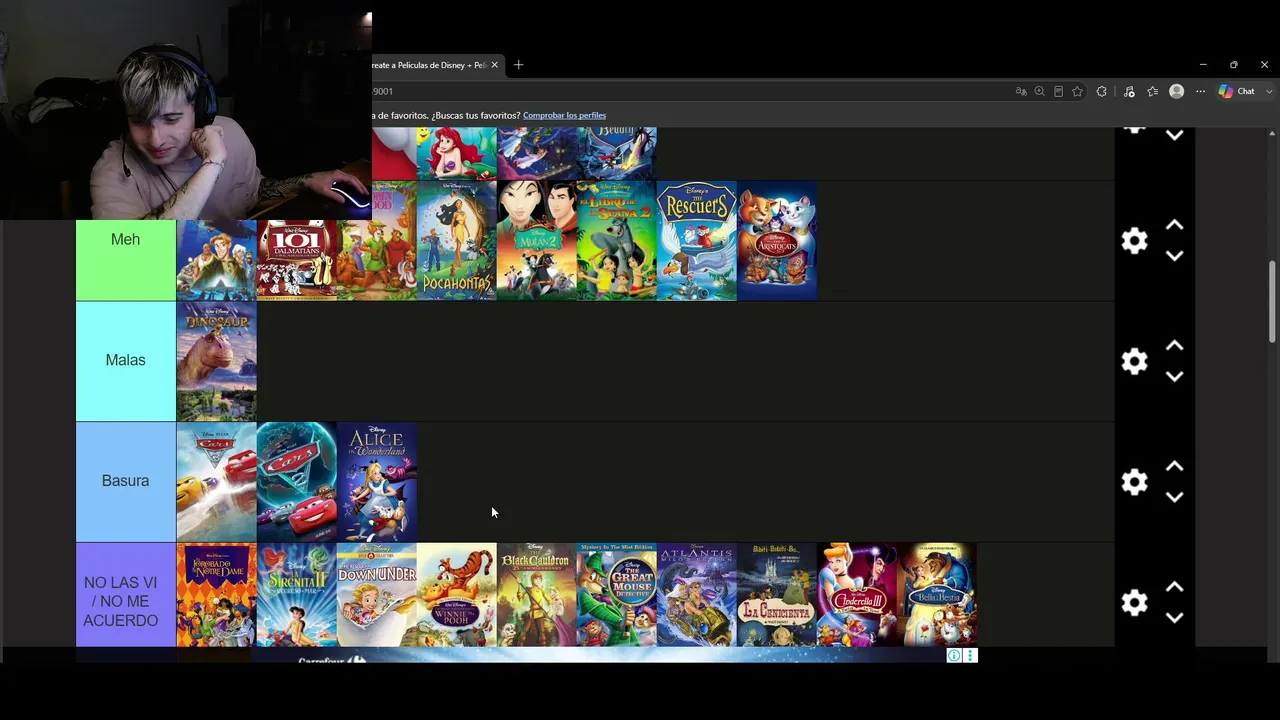This screenshot has height=720, width=1280.
Task: Add page to favorites with star icon
Action: 1077,91
